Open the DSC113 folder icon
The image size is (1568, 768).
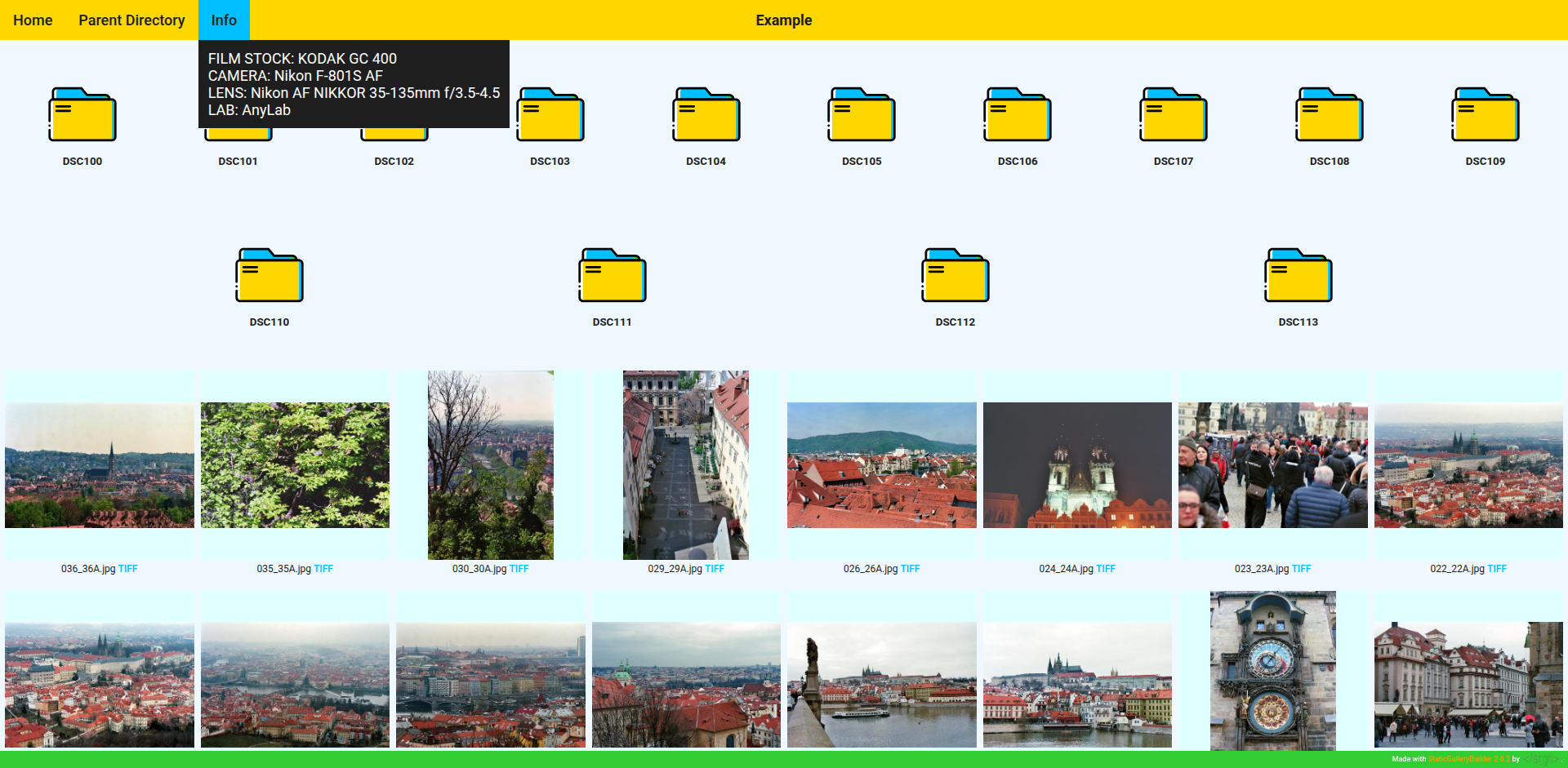(1298, 276)
